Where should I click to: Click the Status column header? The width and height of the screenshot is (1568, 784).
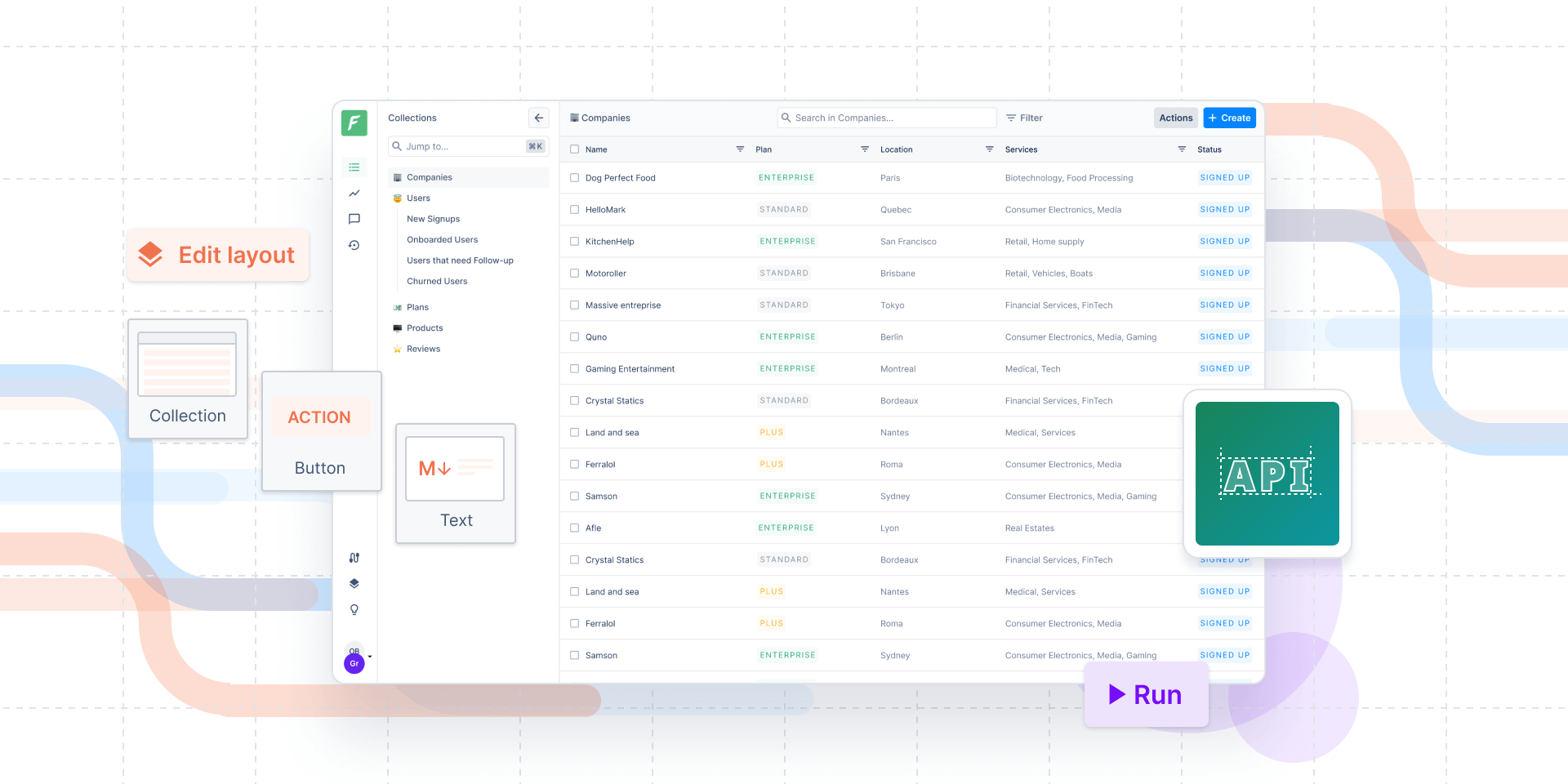pyautogui.click(x=1209, y=149)
